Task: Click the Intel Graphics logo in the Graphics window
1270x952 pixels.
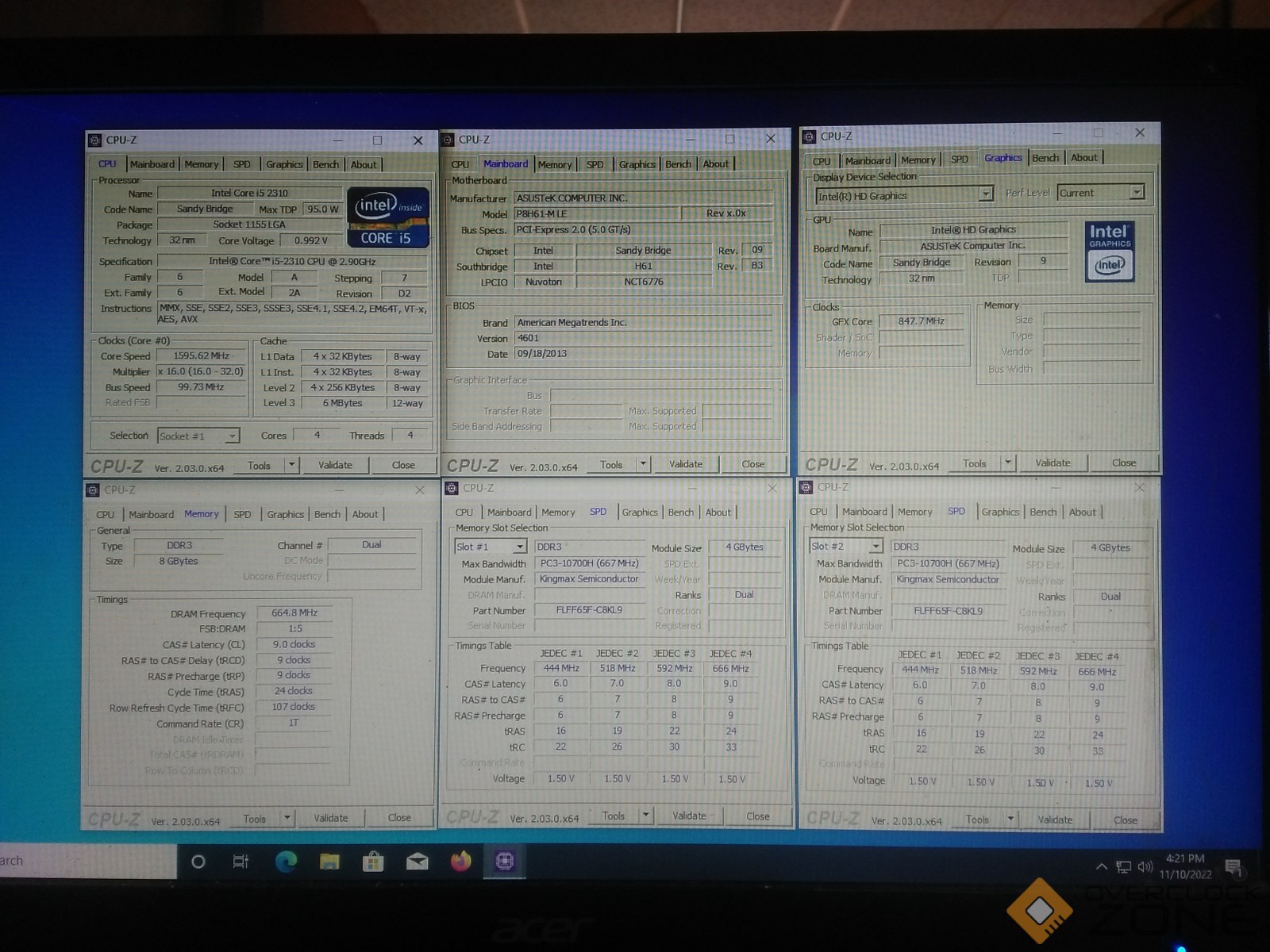Action: coord(1110,251)
